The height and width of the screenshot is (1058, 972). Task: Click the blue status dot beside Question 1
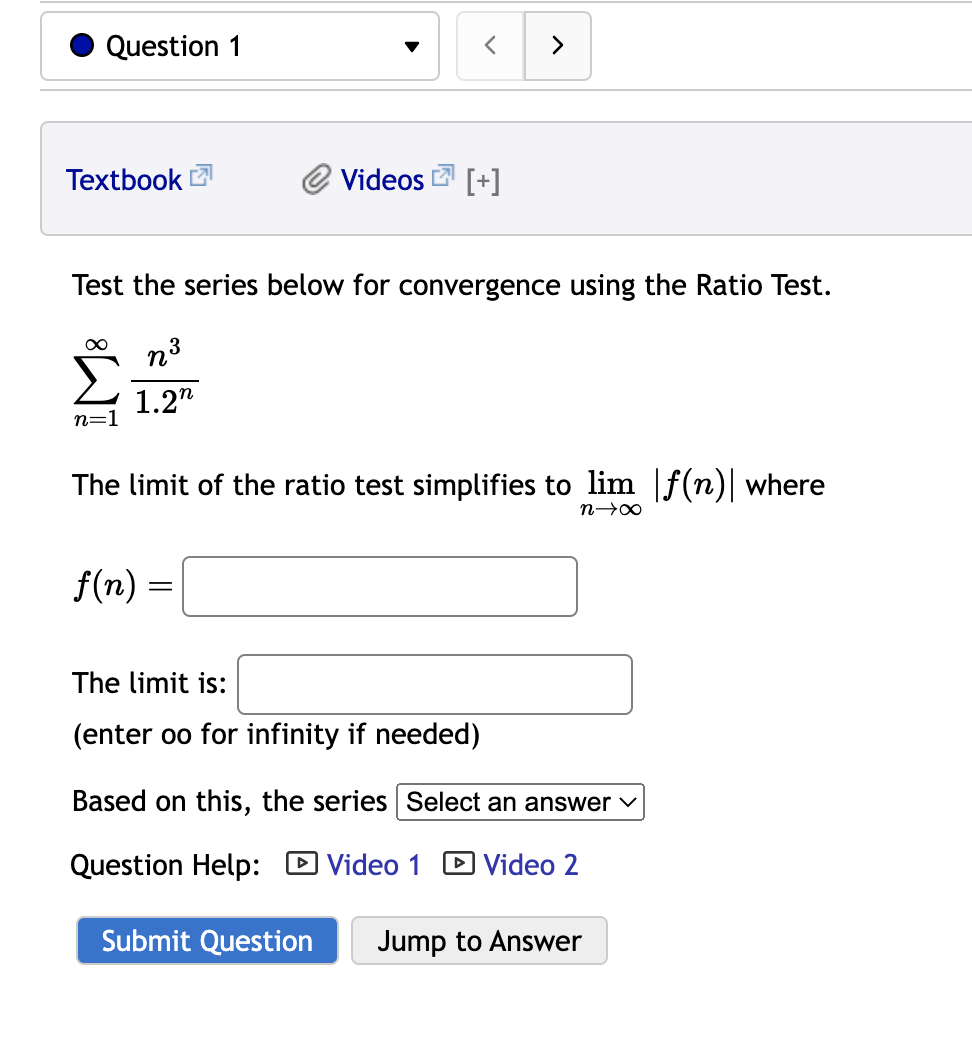(81, 45)
